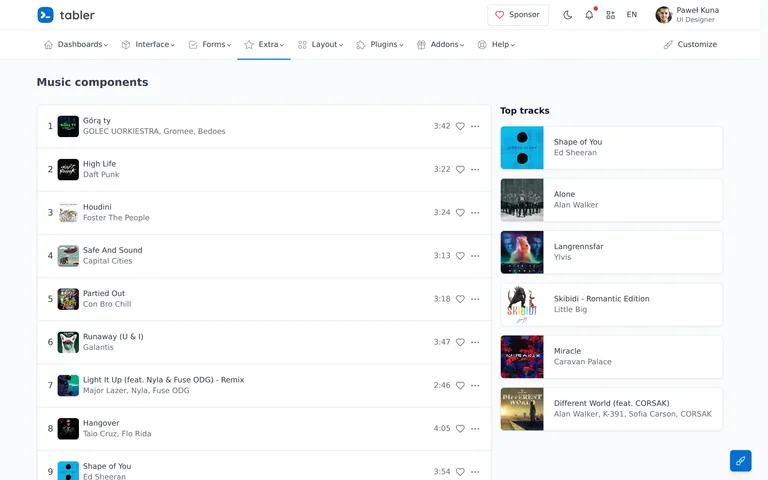768x480 pixels.
Task: Heart the Hangover track
Action: (460, 429)
